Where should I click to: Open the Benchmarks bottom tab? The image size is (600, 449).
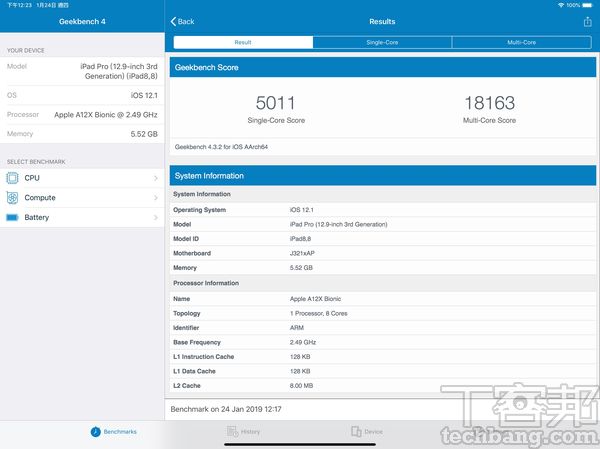pyautogui.click(x=114, y=432)
